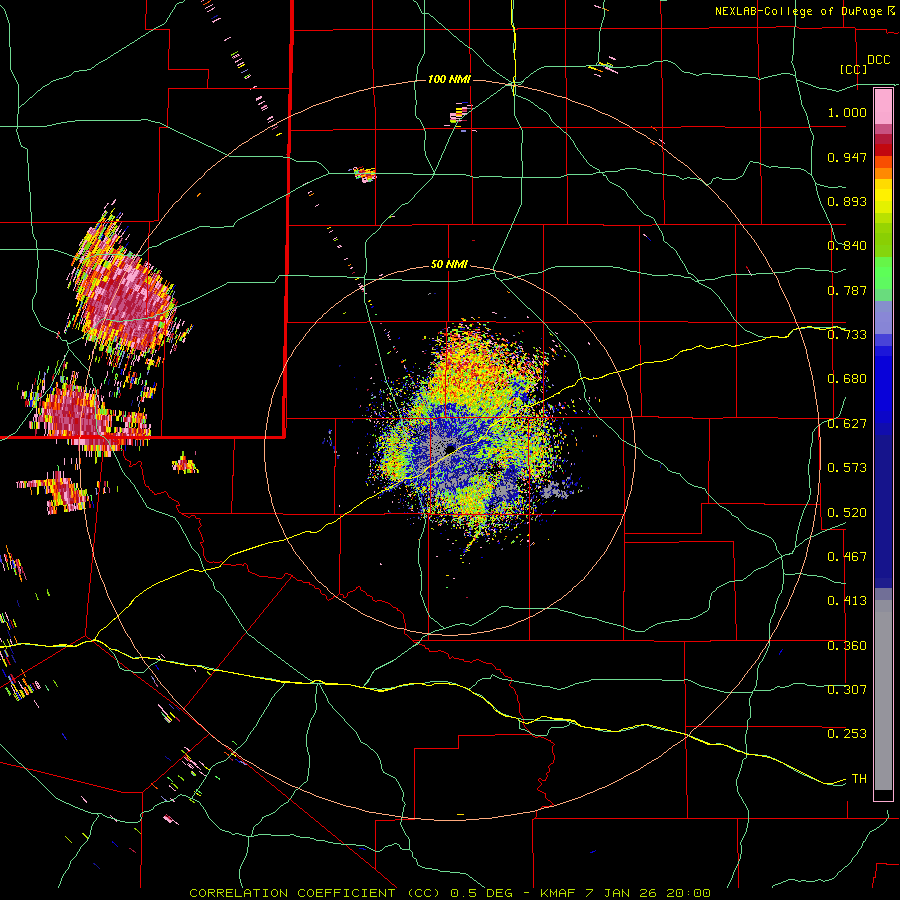Click the 0.253 legend value
The width and height of the screenshot is (900, 900).
point(847,734)
